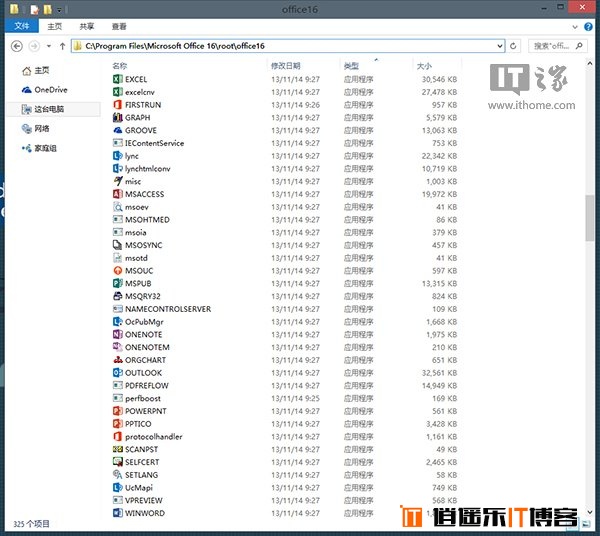Open recent locations dropdown arrow
600x536 pixels.
tap(49, 46)
